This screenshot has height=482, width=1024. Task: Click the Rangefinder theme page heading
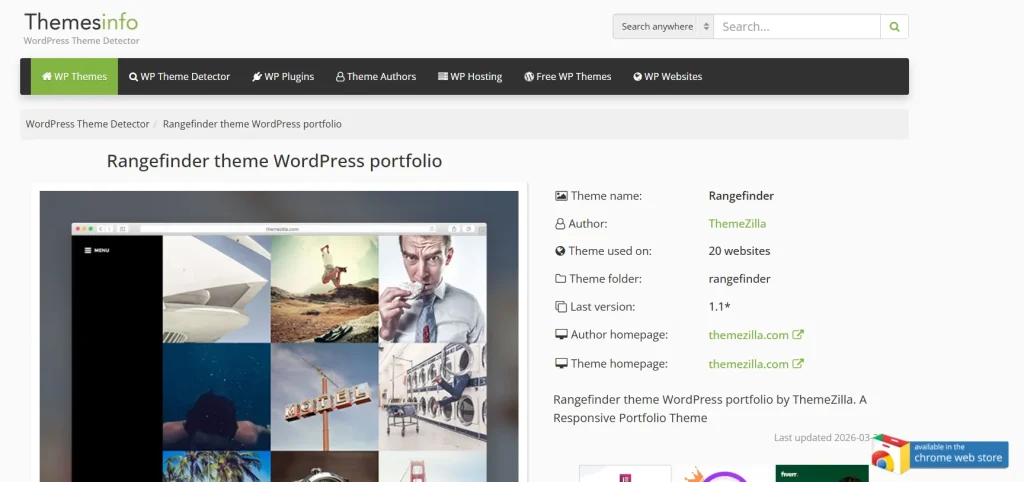(274, 161)
